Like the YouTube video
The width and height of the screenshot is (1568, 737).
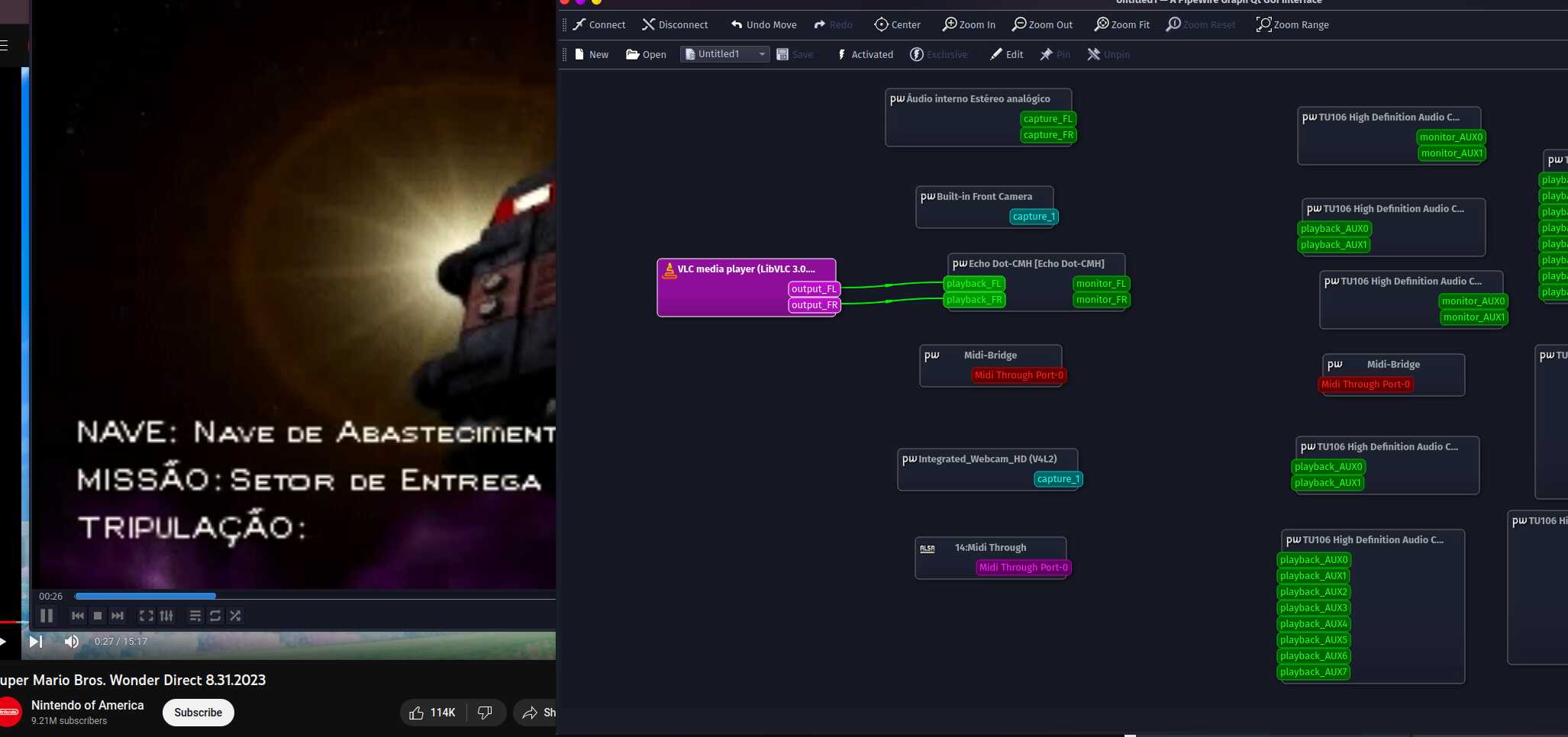point(432,713)
